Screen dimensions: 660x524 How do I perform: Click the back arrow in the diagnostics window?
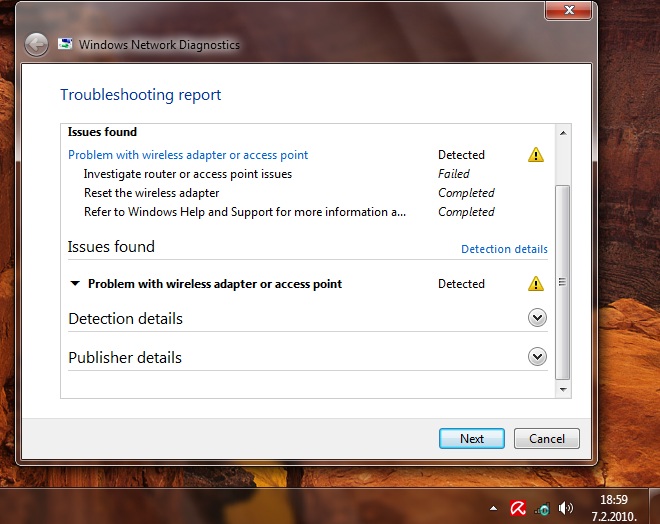tap(36, 44)
